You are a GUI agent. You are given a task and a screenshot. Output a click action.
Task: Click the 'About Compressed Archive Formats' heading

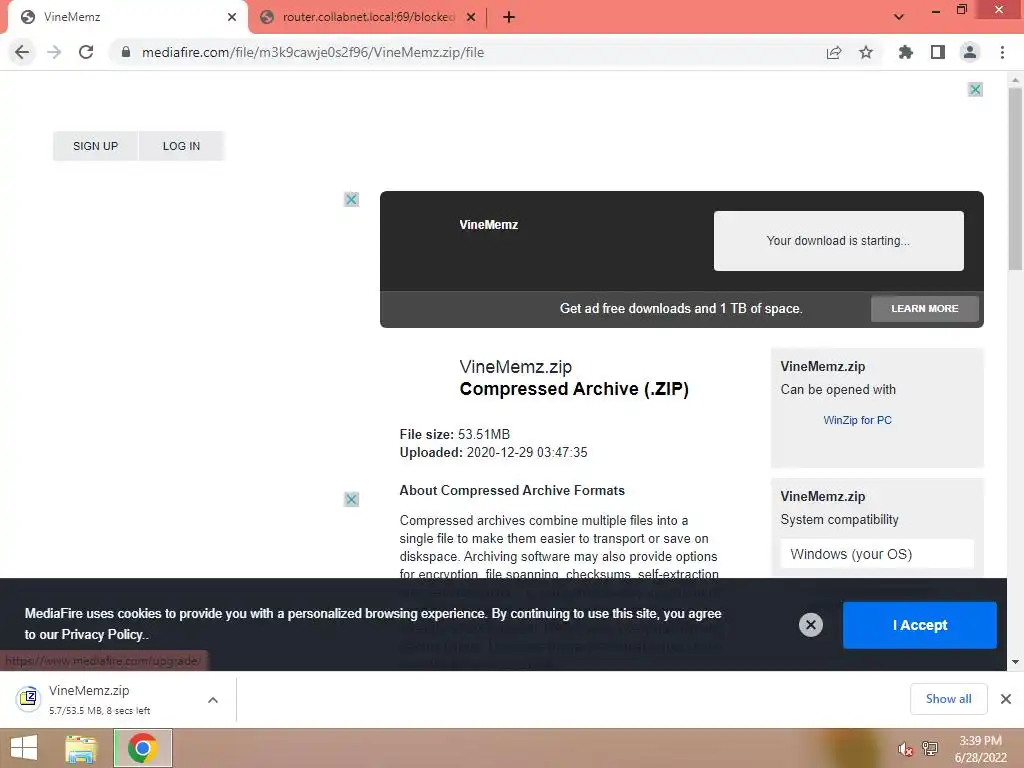pyautogui.click(x=512, y=490)
